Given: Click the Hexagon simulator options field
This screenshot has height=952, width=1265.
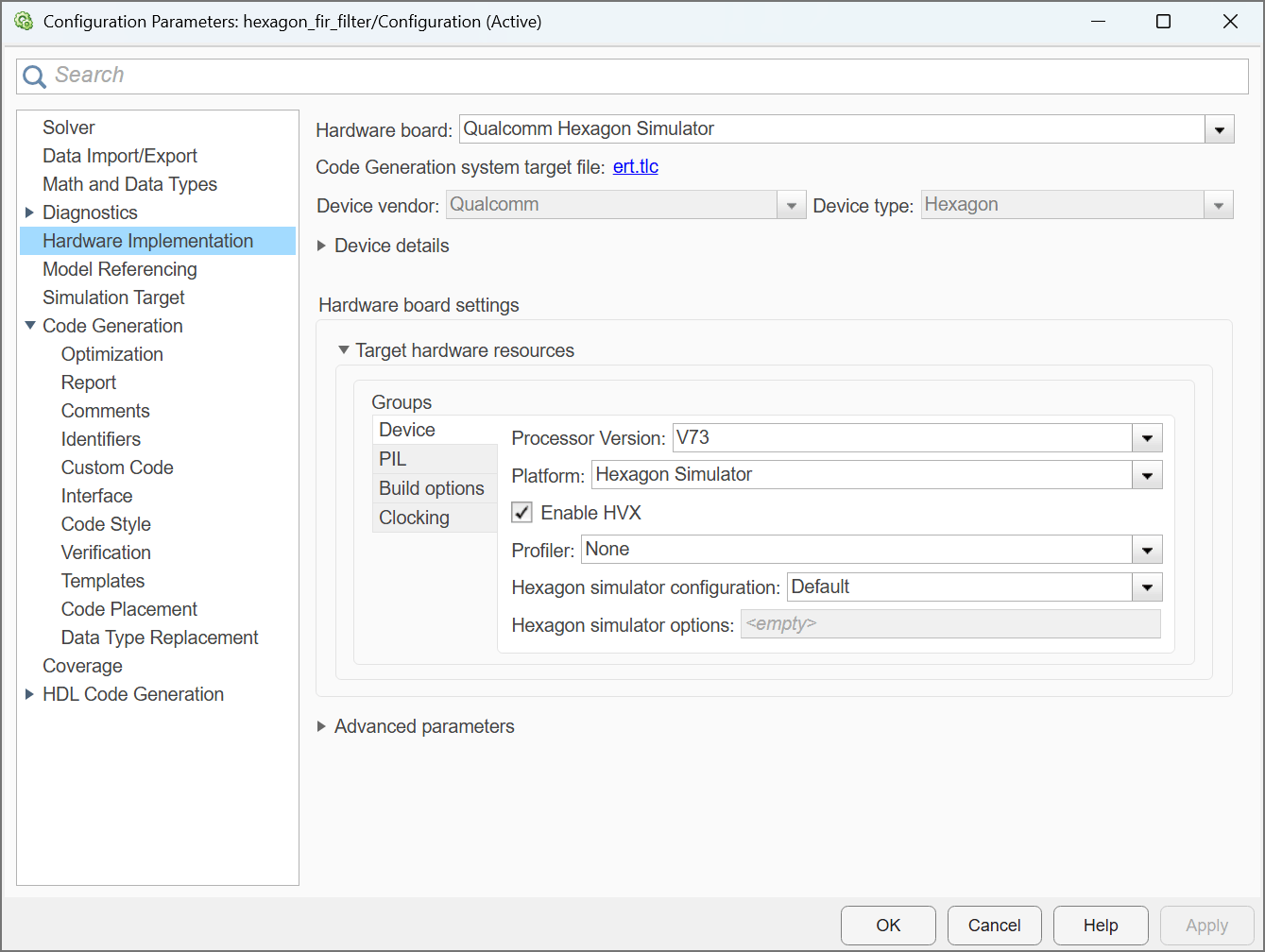Looking at the screenshot, I should click(950, 624).
